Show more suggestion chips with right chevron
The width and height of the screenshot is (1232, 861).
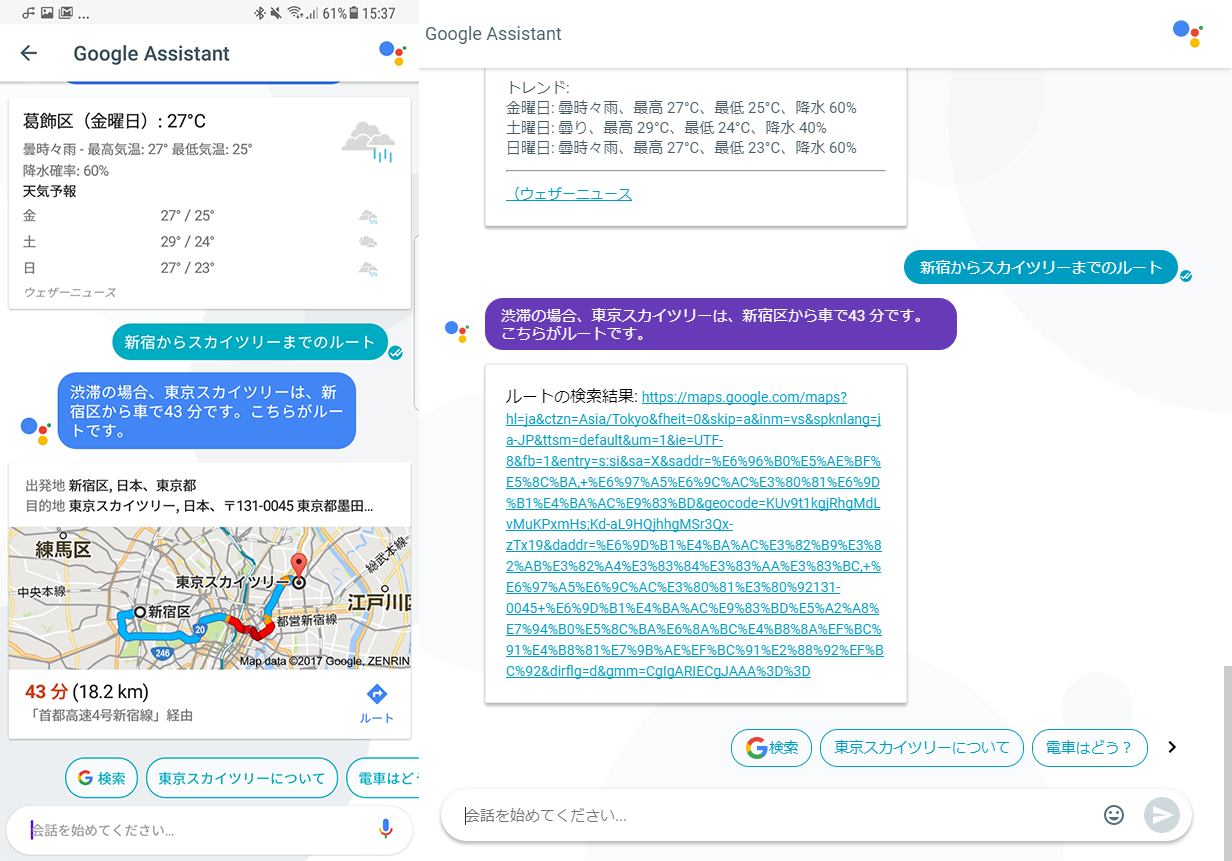pyautogui.click(x=1172, y=747)
